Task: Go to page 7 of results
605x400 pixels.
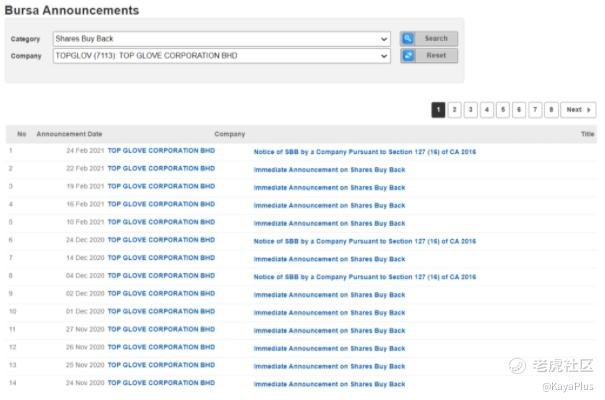Action: 535,110
